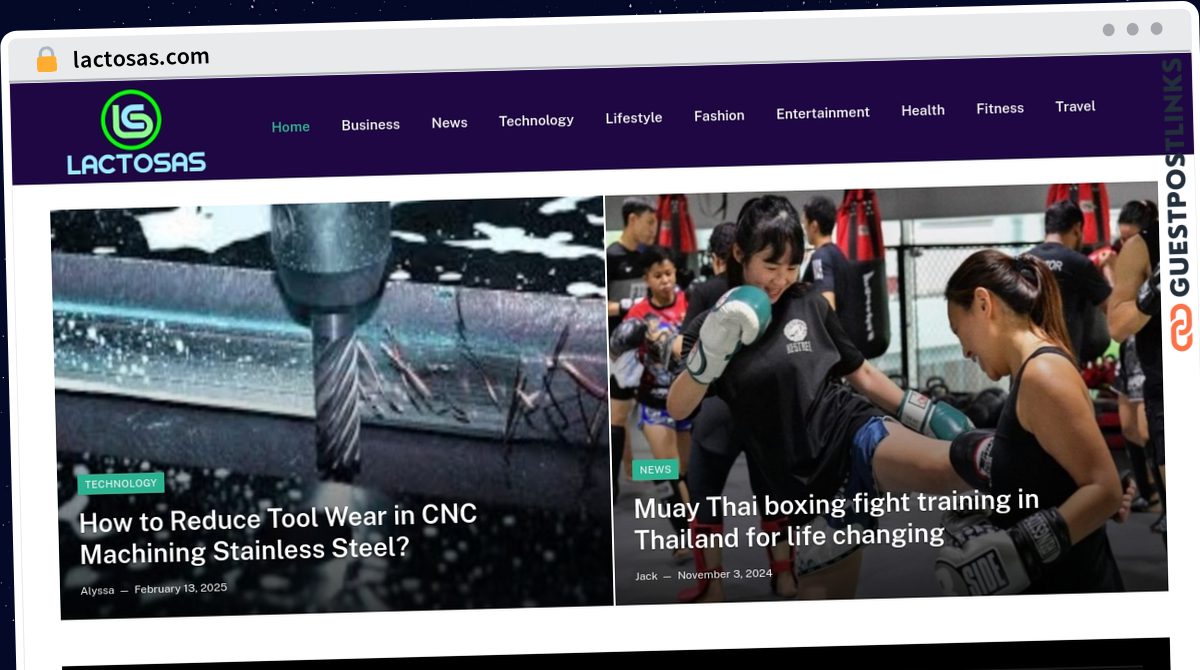Viewport: 1200px width, 670px height.
Task: Open the Lifestyle section
Action: coord(634,118)
